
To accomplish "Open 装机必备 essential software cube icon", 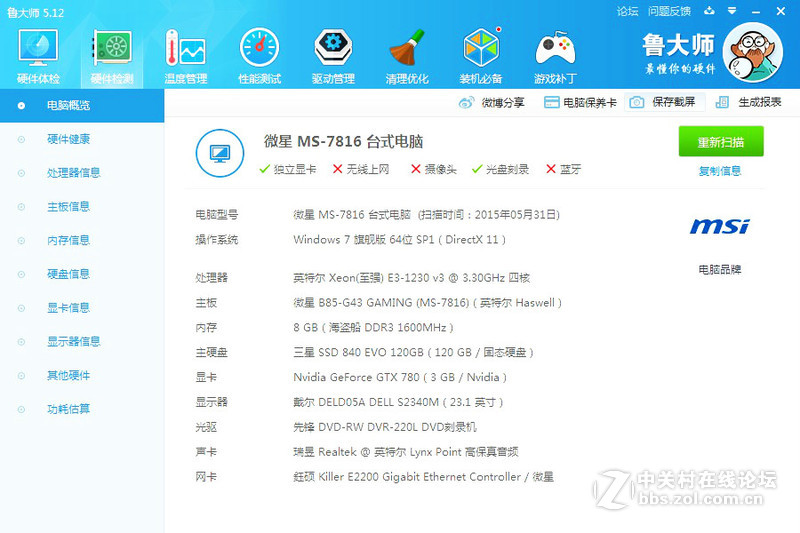I will pyautogui.click(x=481, y=47).
